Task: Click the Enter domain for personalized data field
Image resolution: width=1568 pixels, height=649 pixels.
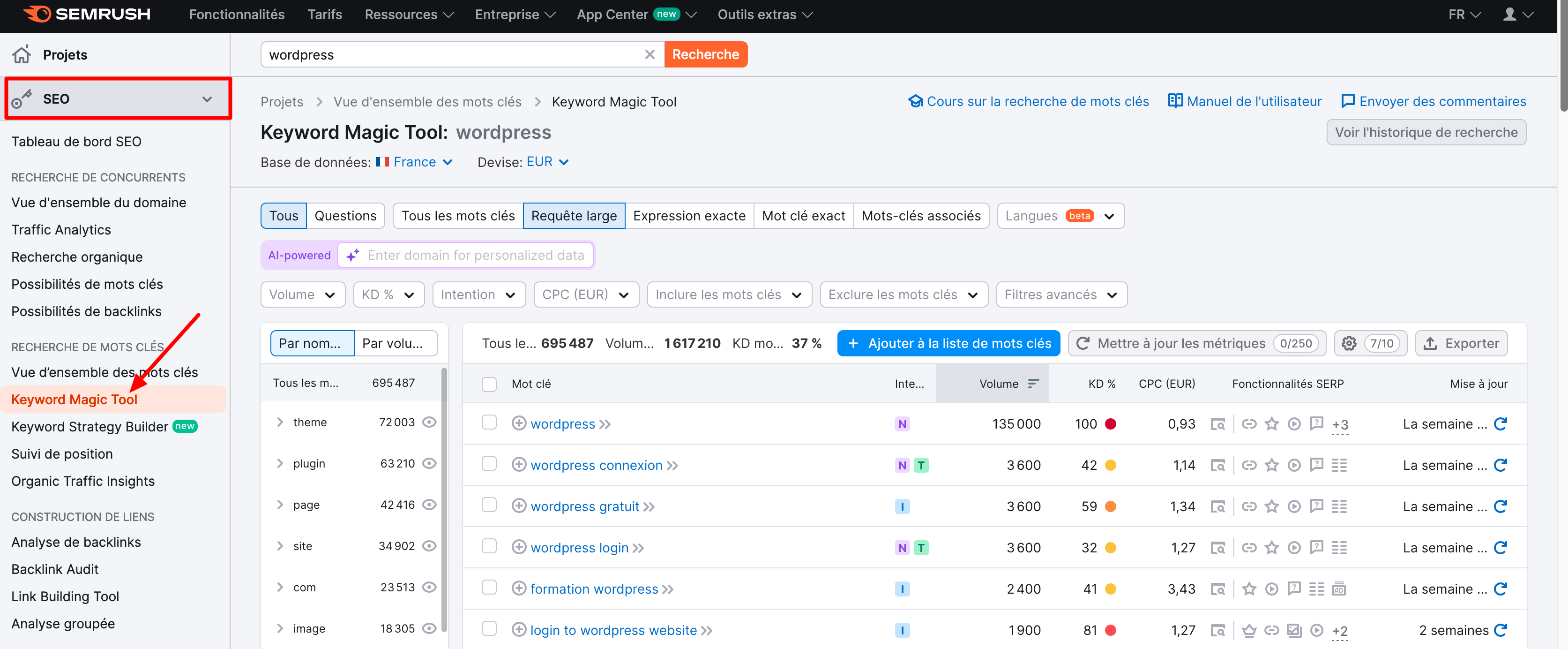Action: [465, 256]
